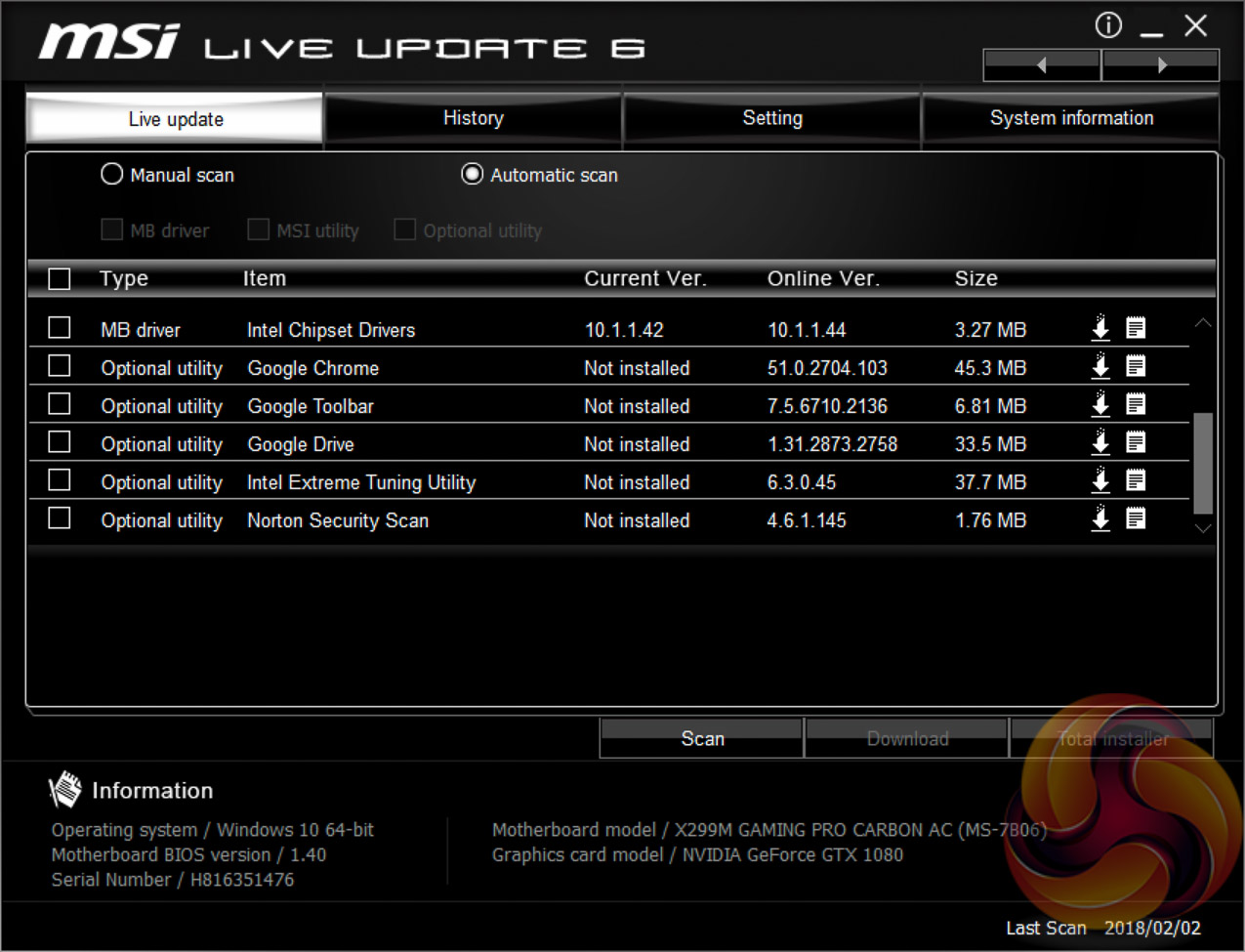Select the Google Chrome item name
Viewport: 1245px width, 952px height.
[x=313, y=368]
